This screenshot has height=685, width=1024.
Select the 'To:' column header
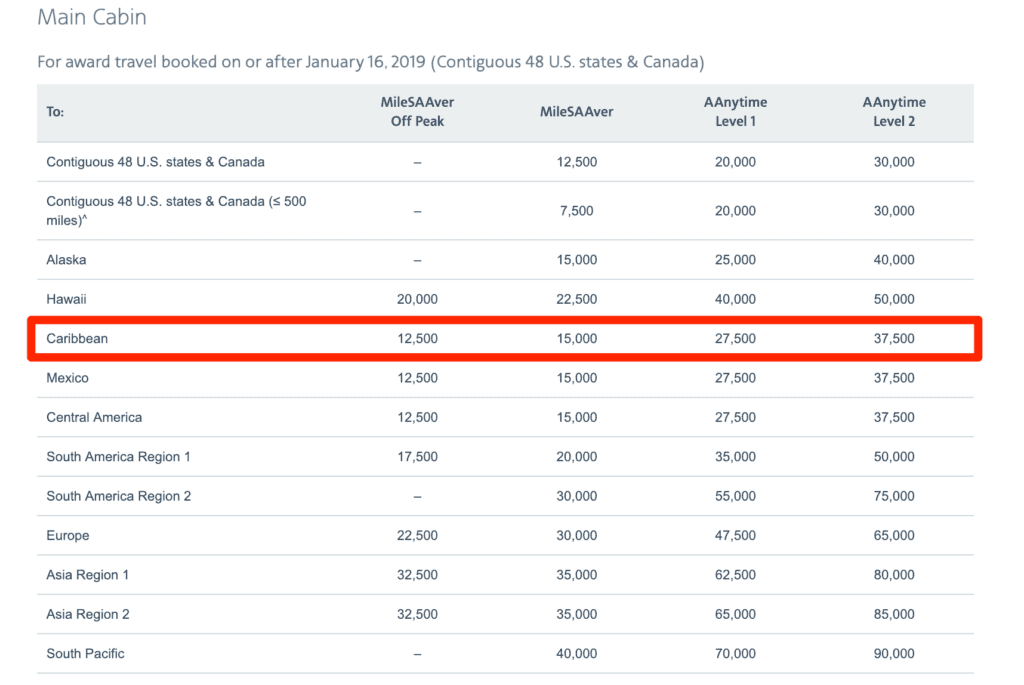click(x=55, y=112)
